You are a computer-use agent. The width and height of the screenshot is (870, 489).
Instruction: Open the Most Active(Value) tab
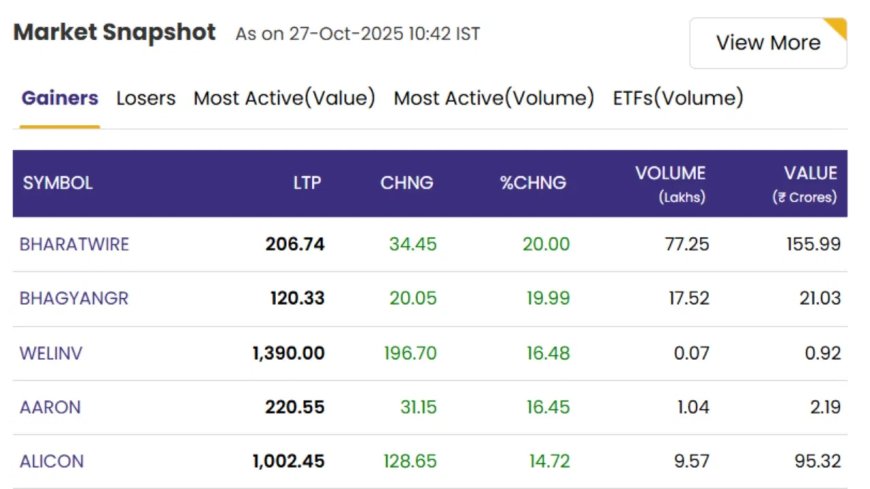tap(284, 98)
